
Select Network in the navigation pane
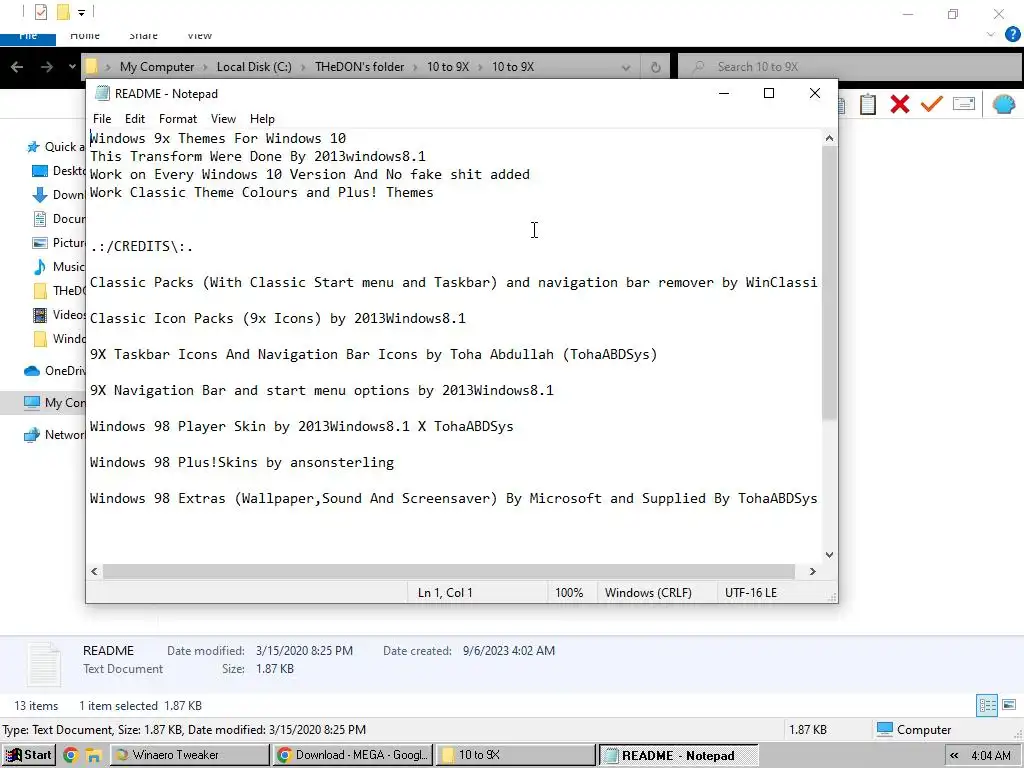click(55, 435)
